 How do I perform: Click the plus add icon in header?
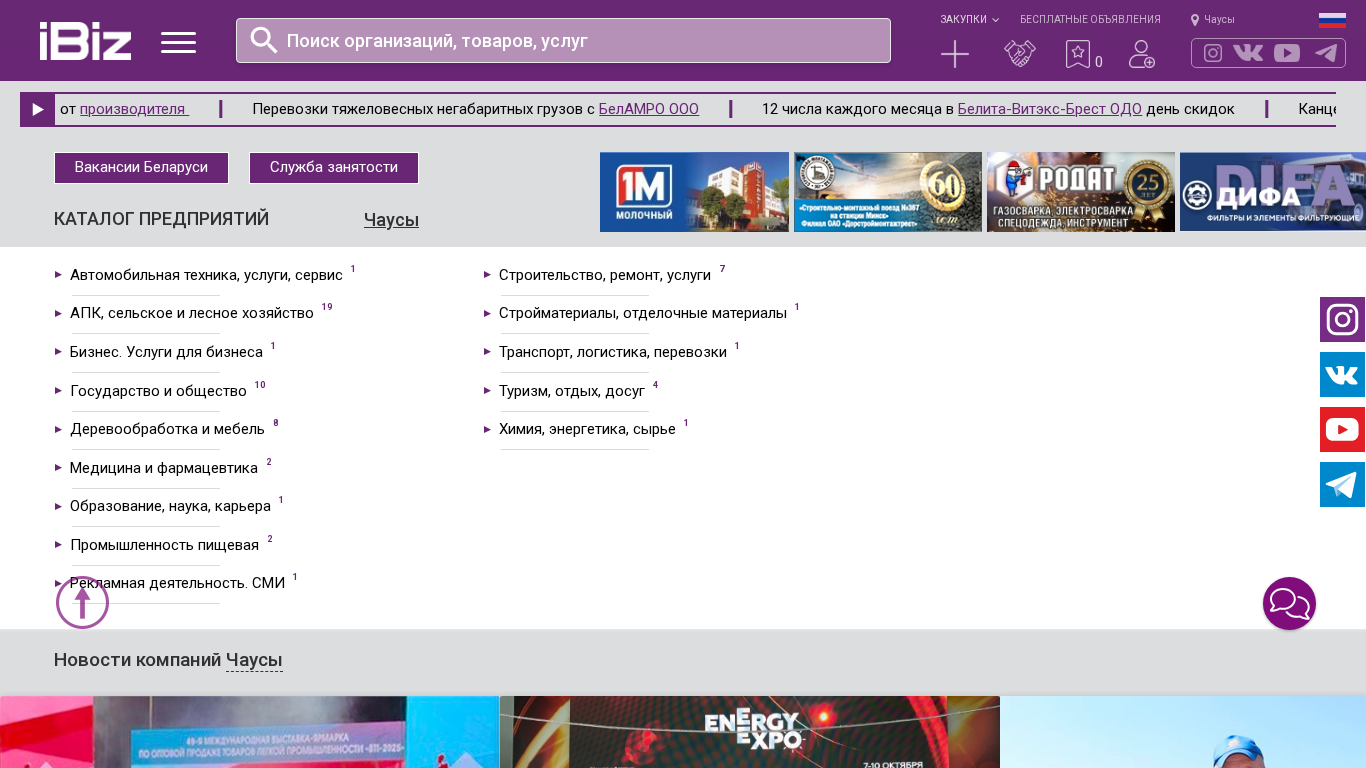click(x=955, y=54)
